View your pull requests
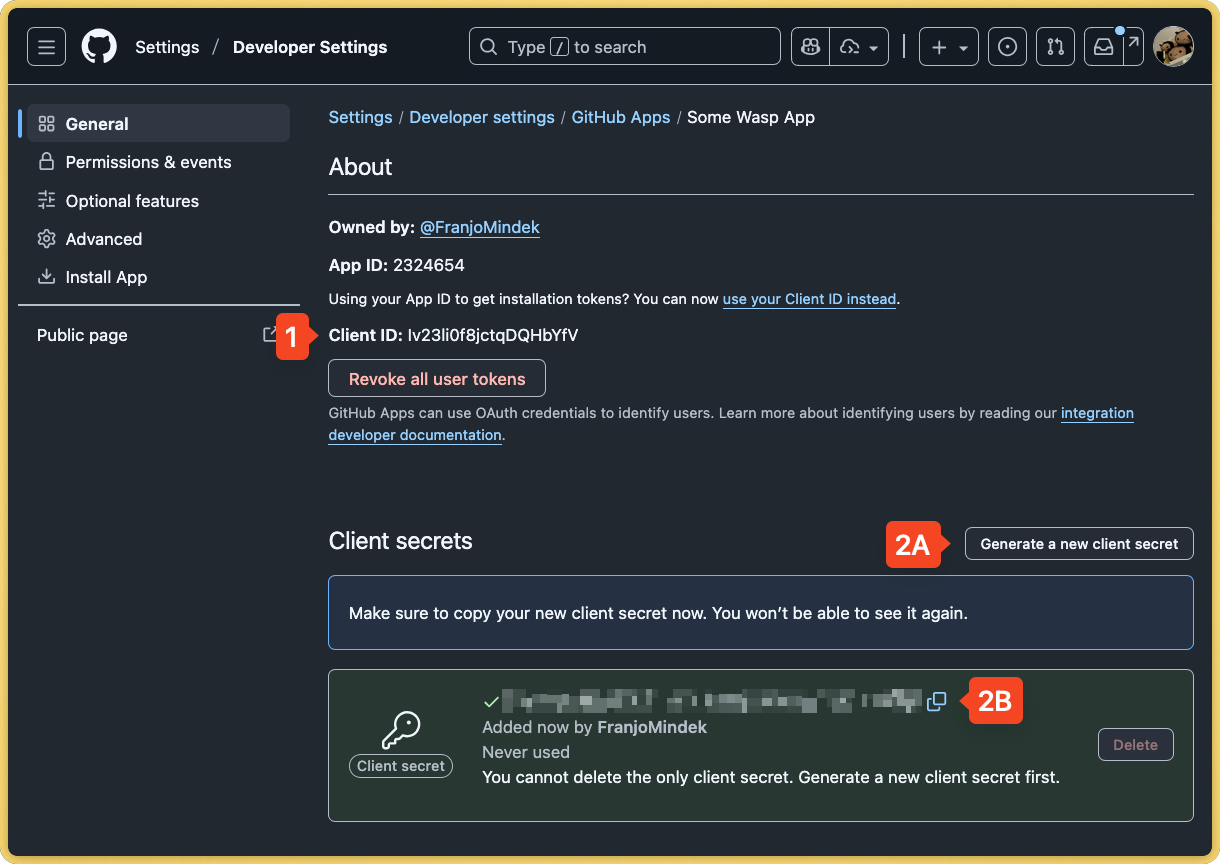This screenshot has height=864, width=1220. (x=1055, y=46)
